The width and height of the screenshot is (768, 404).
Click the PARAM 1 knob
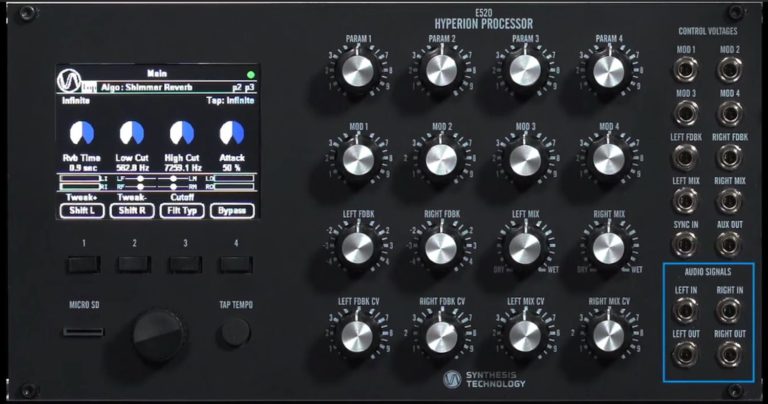point(359,71)
